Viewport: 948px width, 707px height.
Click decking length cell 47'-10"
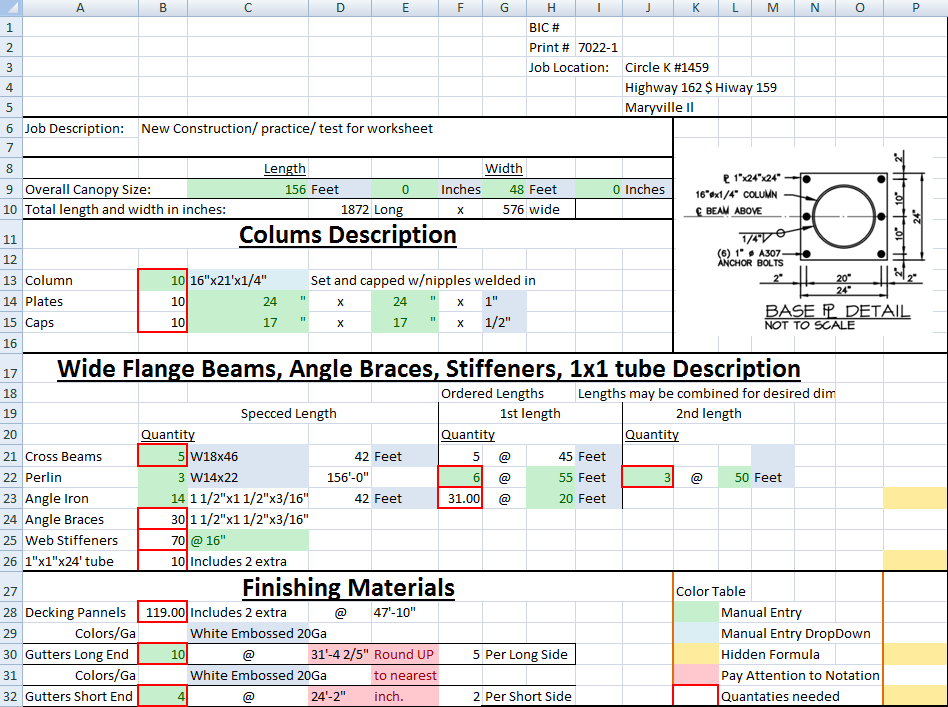point(405,612)
